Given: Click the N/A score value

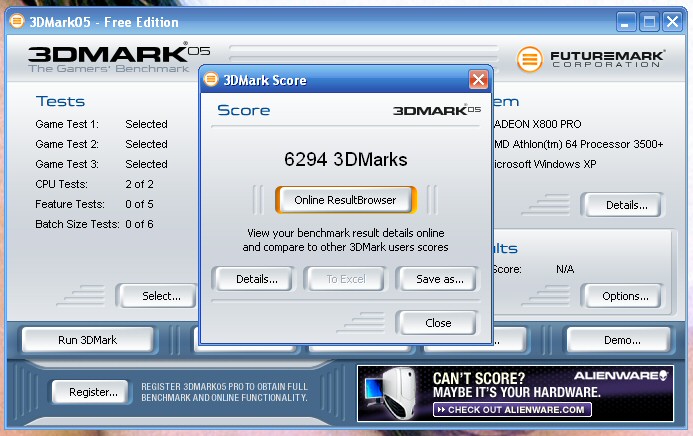Looking at the screenshot, I should click(565, 269).
